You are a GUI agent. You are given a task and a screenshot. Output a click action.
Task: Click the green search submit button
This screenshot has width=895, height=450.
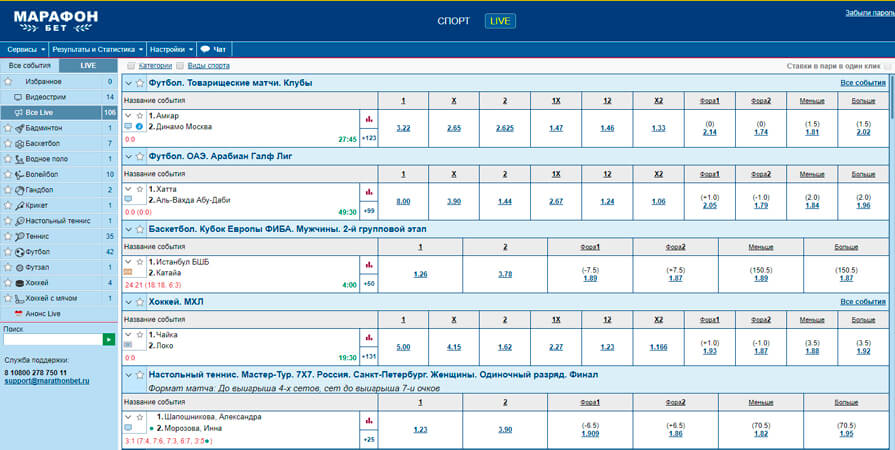pyautogui.click(x=108, y=340)
